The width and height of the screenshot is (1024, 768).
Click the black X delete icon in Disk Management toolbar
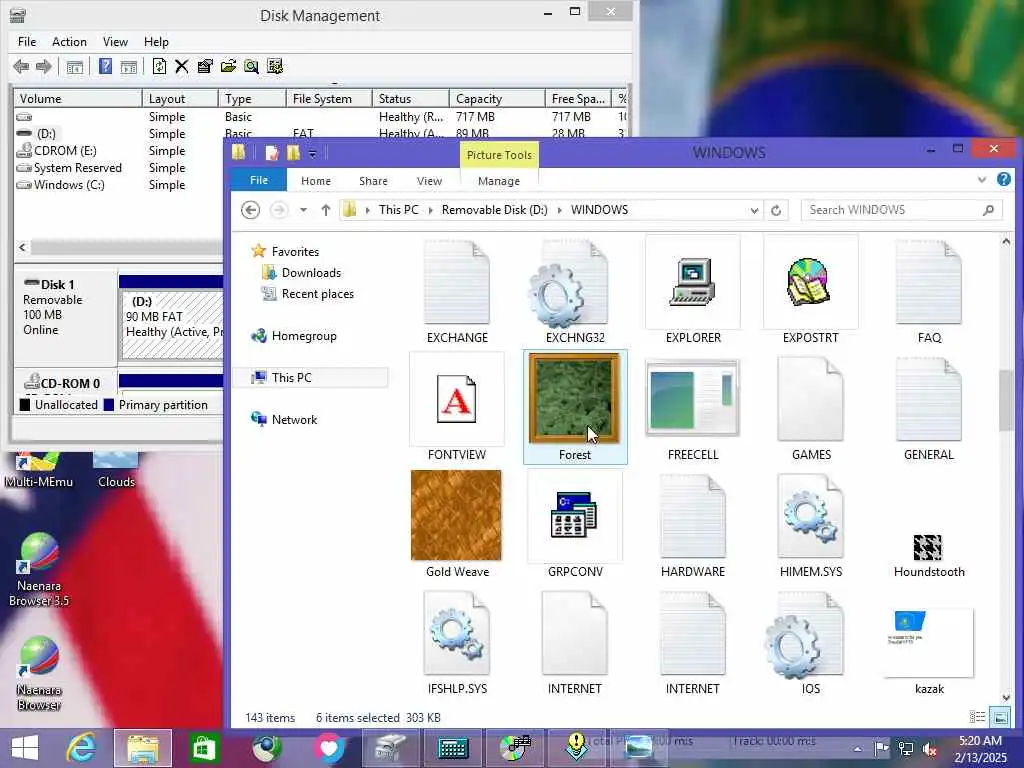tap(182, 66)
